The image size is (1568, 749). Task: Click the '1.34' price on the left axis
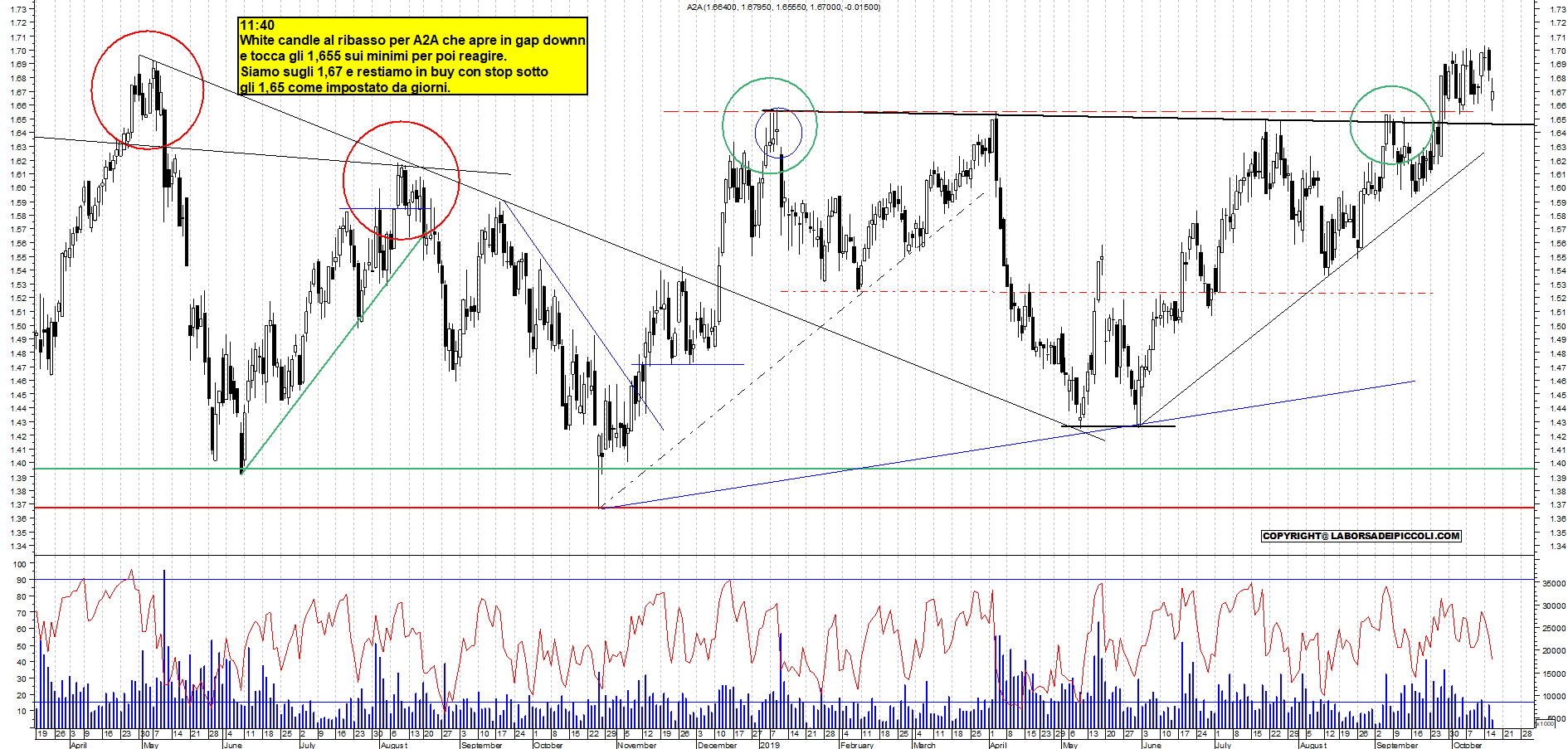[18, 546]
